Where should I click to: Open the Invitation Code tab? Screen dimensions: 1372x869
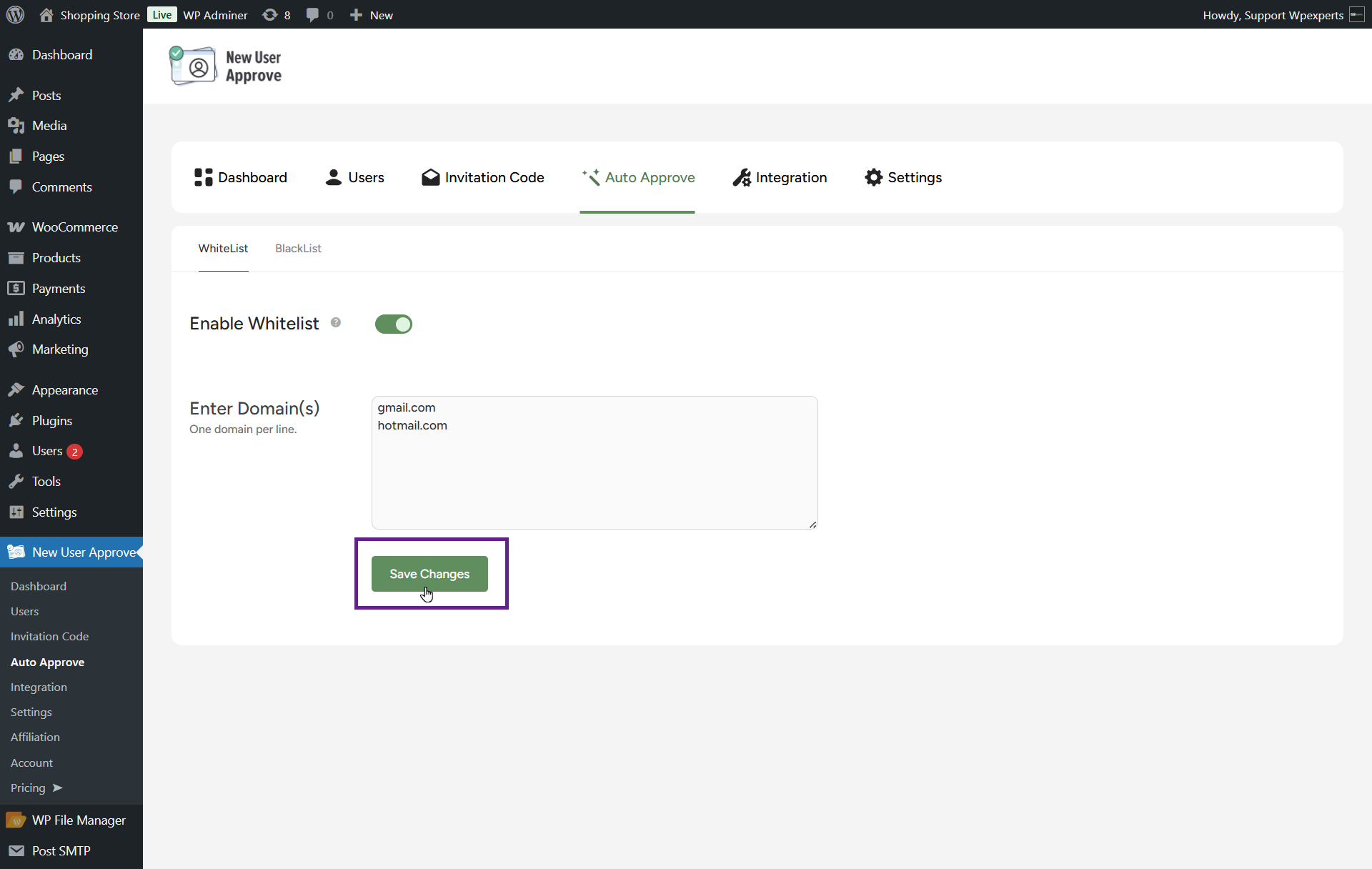[483, 177]
